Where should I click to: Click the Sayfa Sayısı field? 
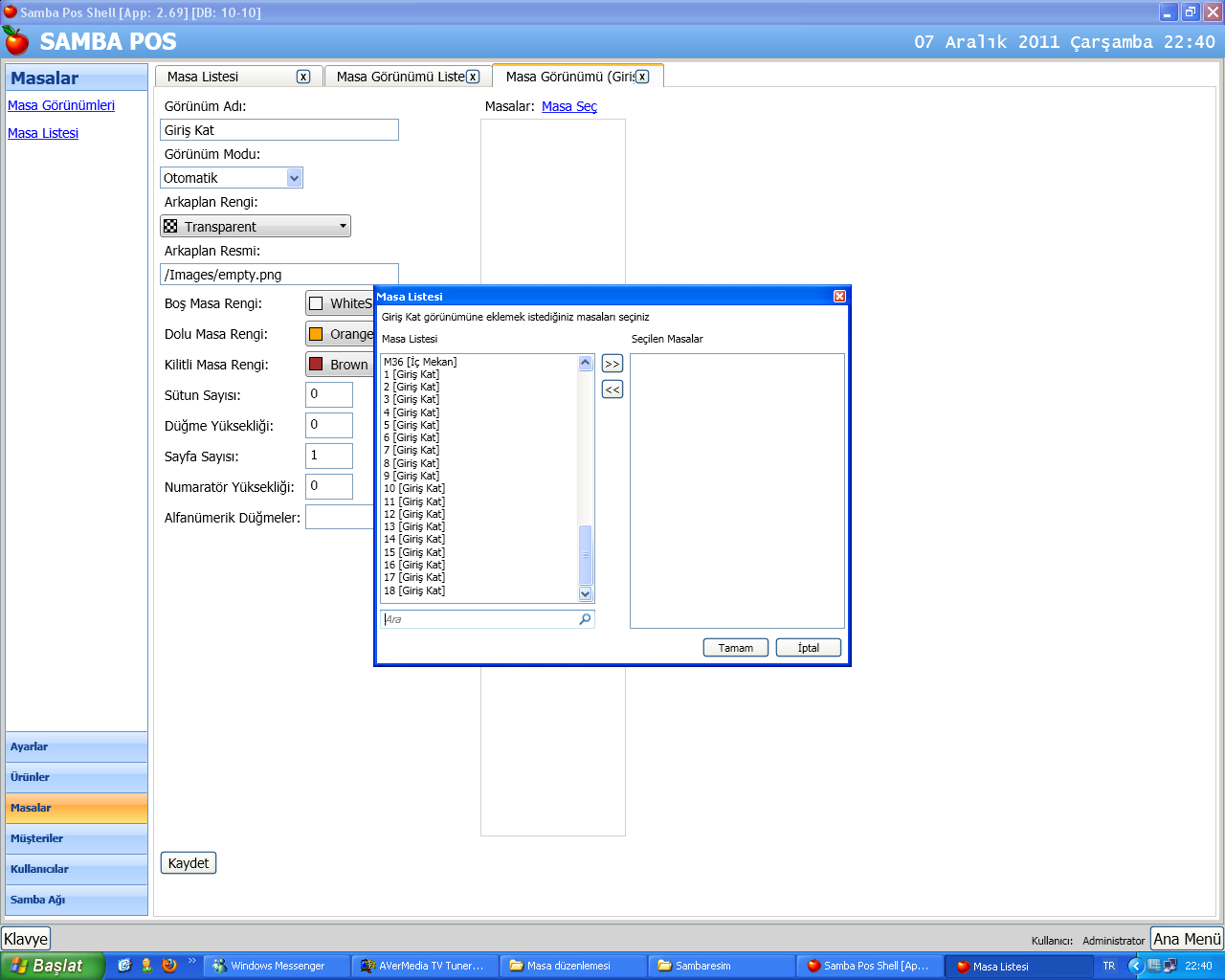[x=329, y=456]
